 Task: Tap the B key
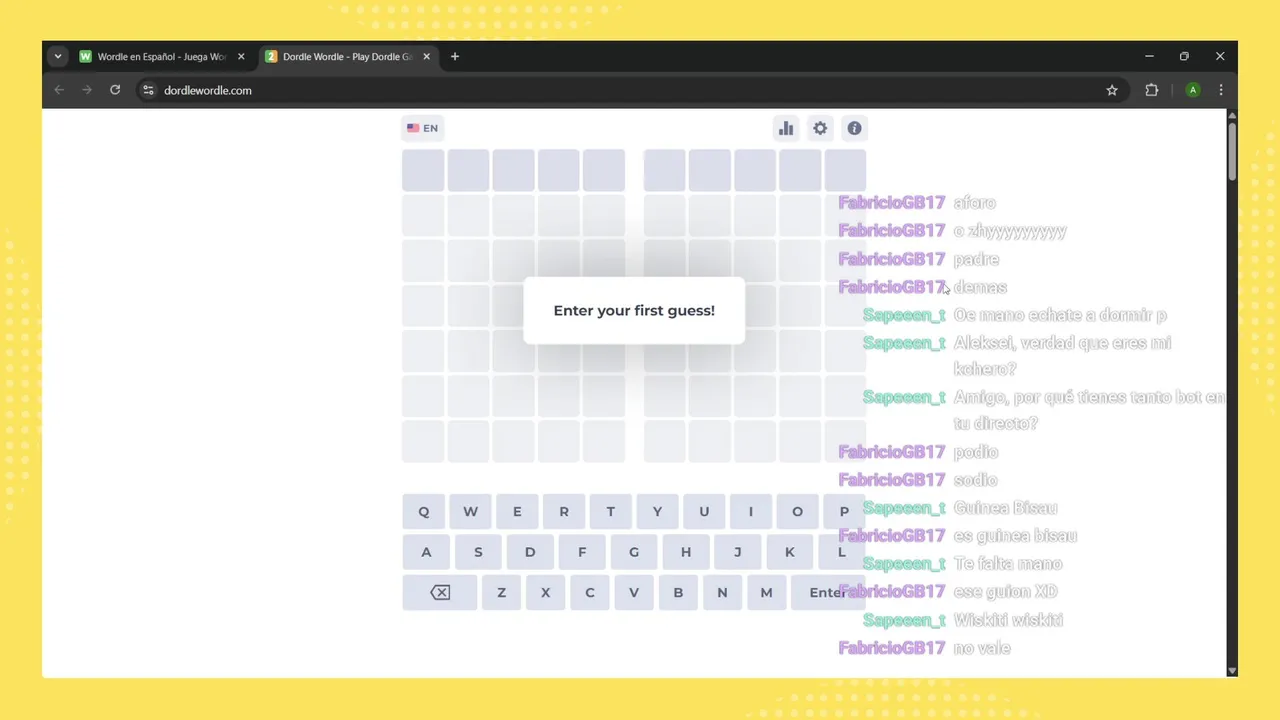click(x=678, y=592)
